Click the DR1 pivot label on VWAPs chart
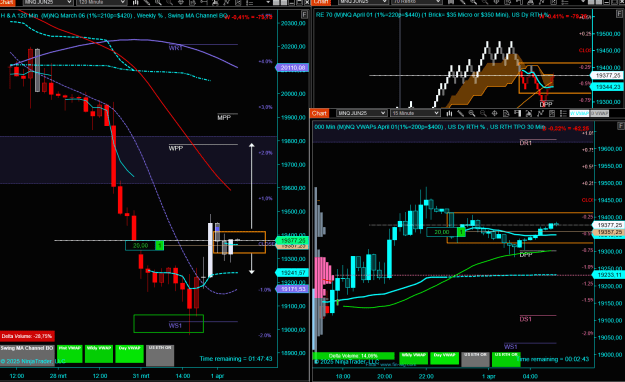This screenshot has height=382, width=625. tap(526, 143)
